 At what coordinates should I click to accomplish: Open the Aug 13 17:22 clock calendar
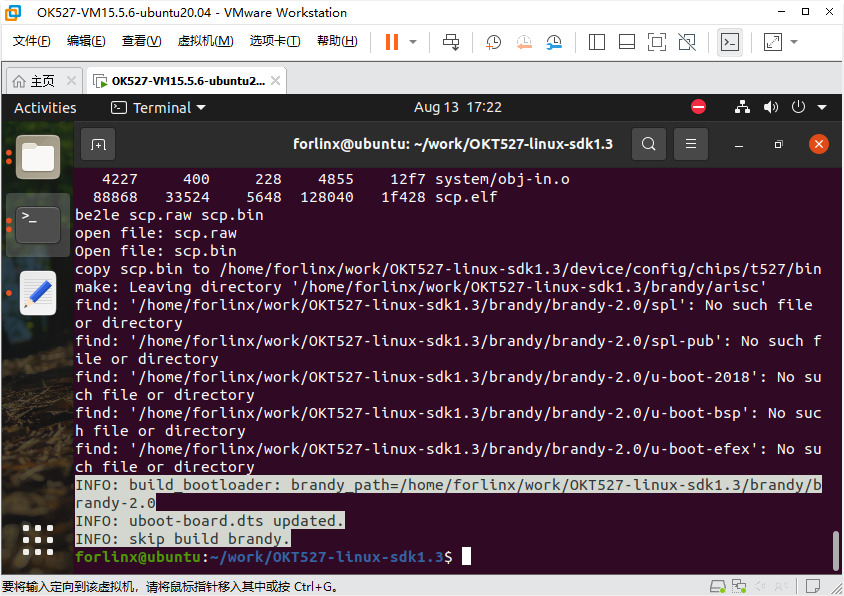[458, 107]
